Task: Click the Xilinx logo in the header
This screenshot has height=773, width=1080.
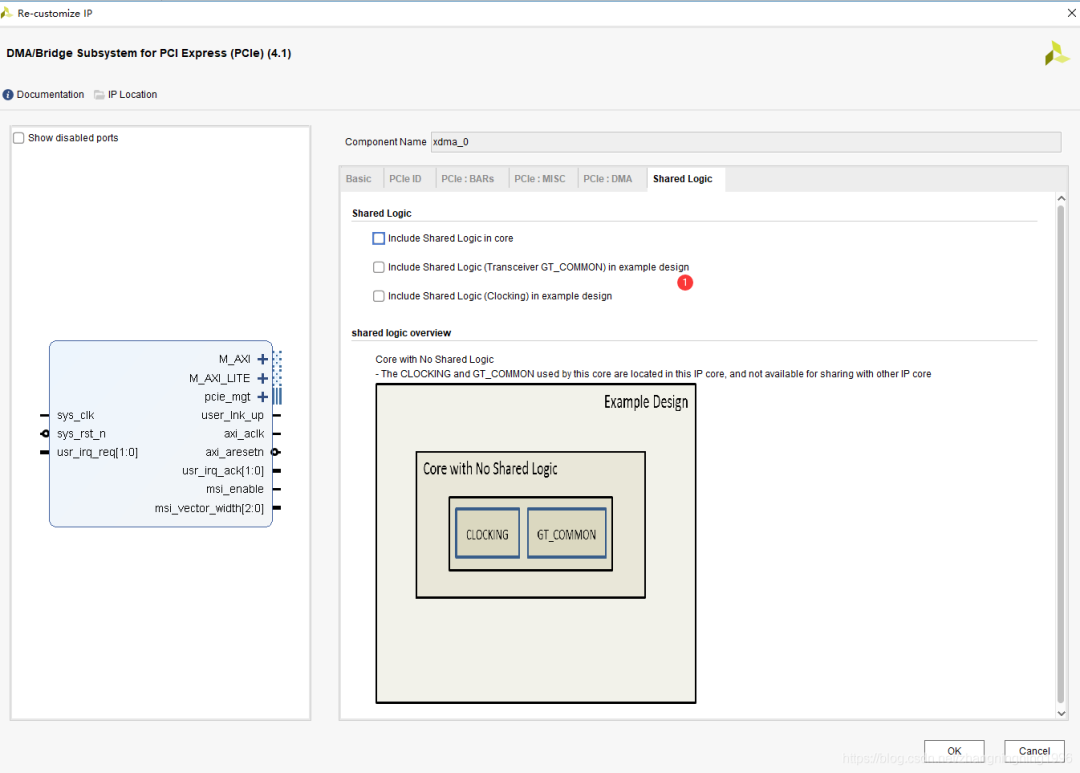Action: tap(1056, 54)
